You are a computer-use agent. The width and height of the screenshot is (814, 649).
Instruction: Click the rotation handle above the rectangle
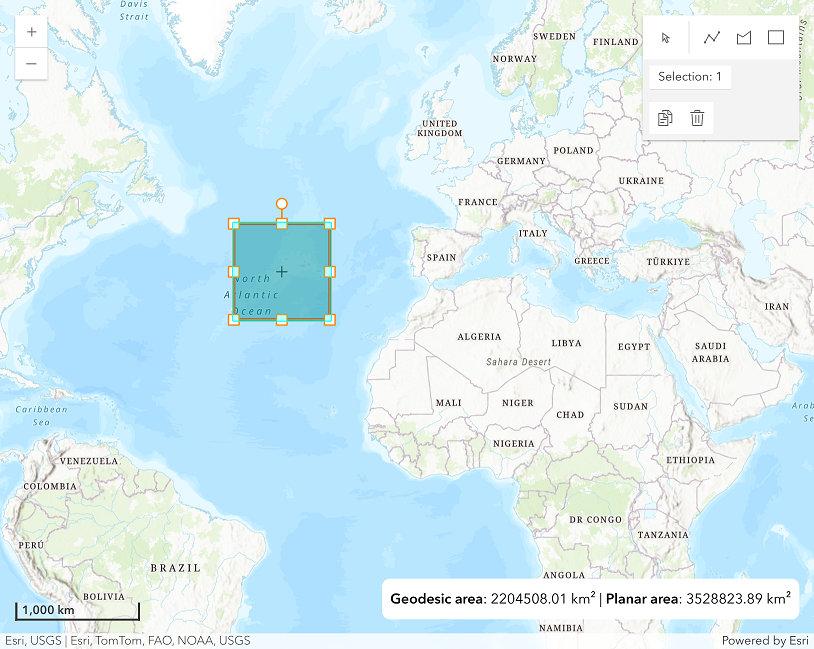pyautogui.click(x=282, y=204)
